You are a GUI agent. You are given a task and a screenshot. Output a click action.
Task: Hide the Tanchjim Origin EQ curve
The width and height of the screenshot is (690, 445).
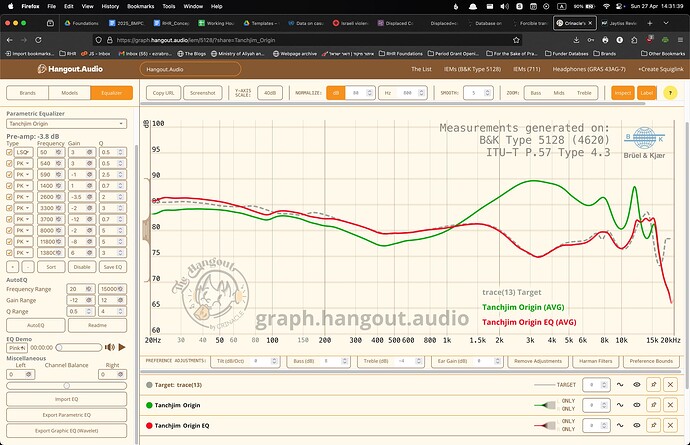(637, 425)
